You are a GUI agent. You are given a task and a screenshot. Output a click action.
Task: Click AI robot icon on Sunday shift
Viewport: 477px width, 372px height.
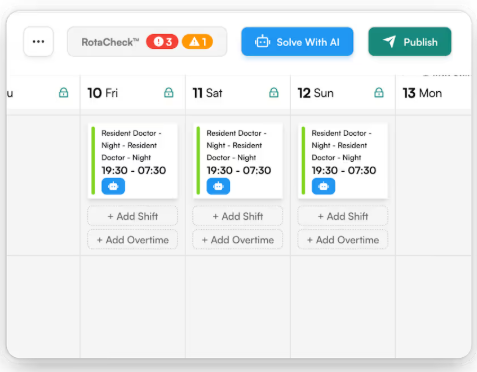323,186
